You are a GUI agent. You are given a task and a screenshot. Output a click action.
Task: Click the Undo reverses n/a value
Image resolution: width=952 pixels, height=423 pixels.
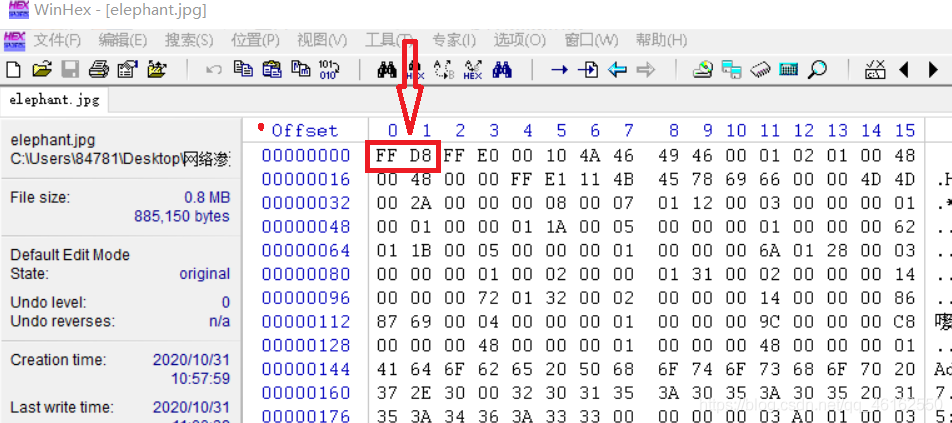[x=219, y=321]
